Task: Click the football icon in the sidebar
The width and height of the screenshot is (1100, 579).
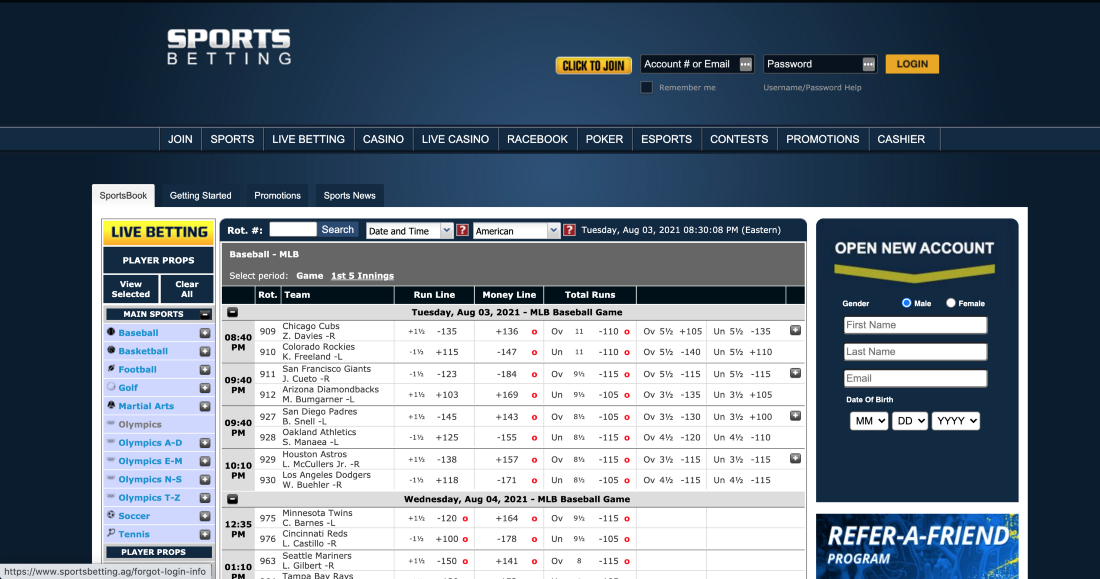Action: [x=111, y=368]
